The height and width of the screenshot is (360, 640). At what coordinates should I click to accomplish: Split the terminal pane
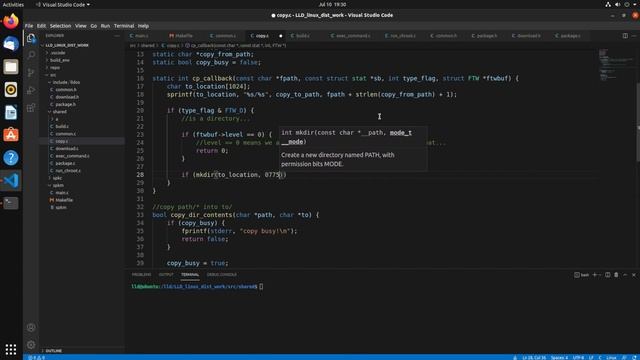(607, 275)
